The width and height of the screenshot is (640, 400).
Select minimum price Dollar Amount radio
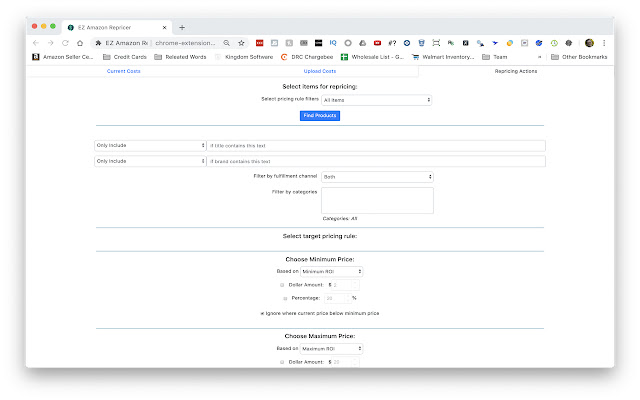click(x=282, y=285)
